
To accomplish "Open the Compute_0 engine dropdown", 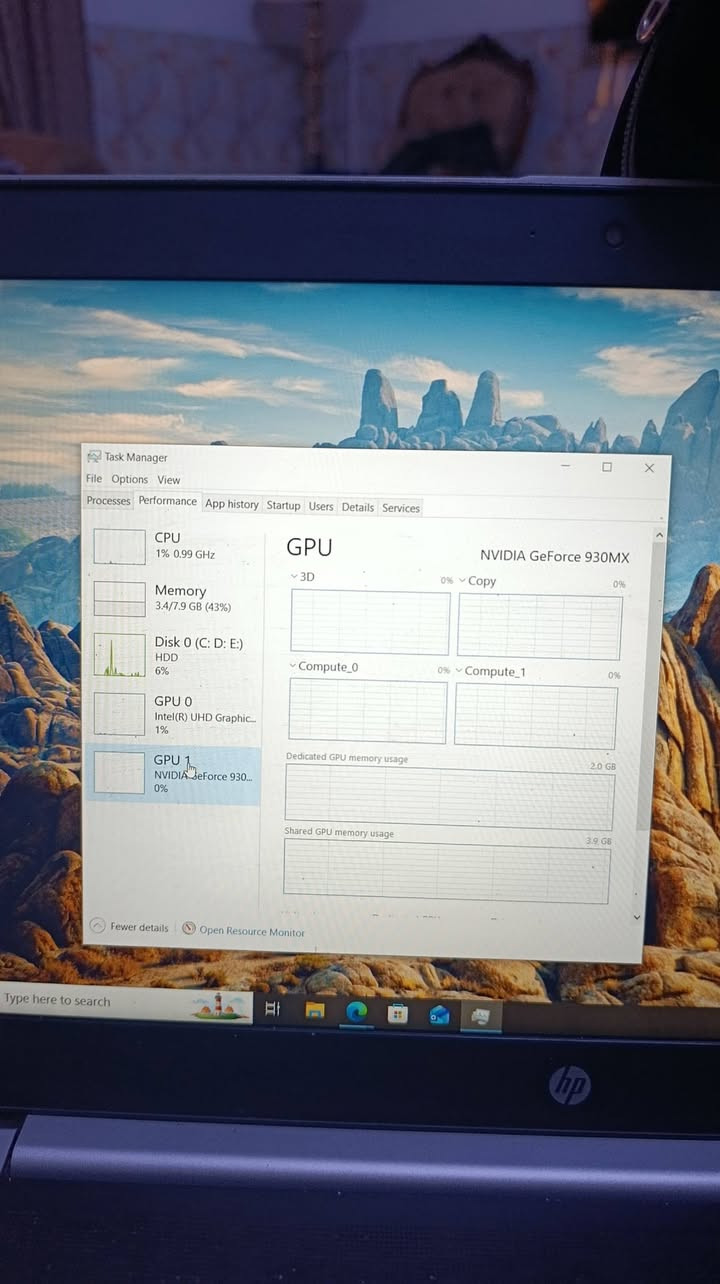I will [323, 667].
